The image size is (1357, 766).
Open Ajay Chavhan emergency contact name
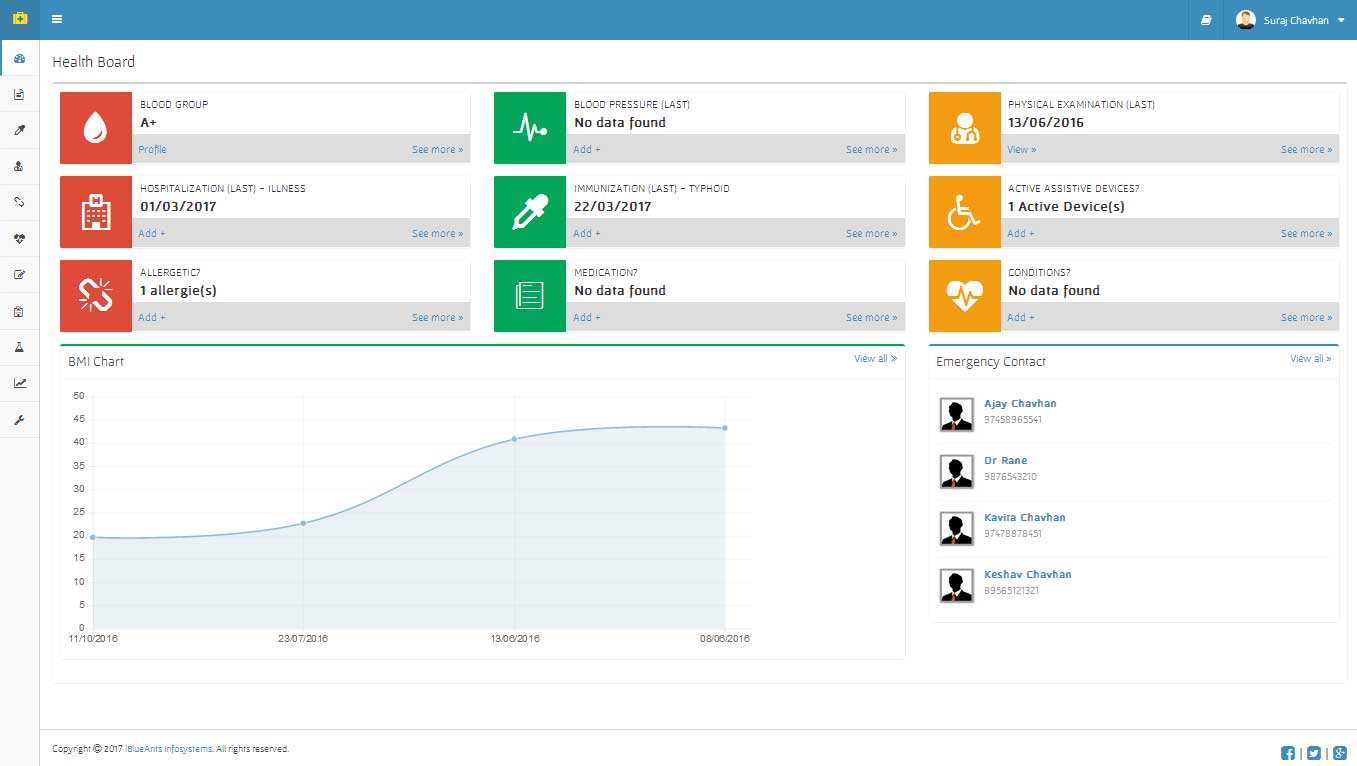point(1020,404)
